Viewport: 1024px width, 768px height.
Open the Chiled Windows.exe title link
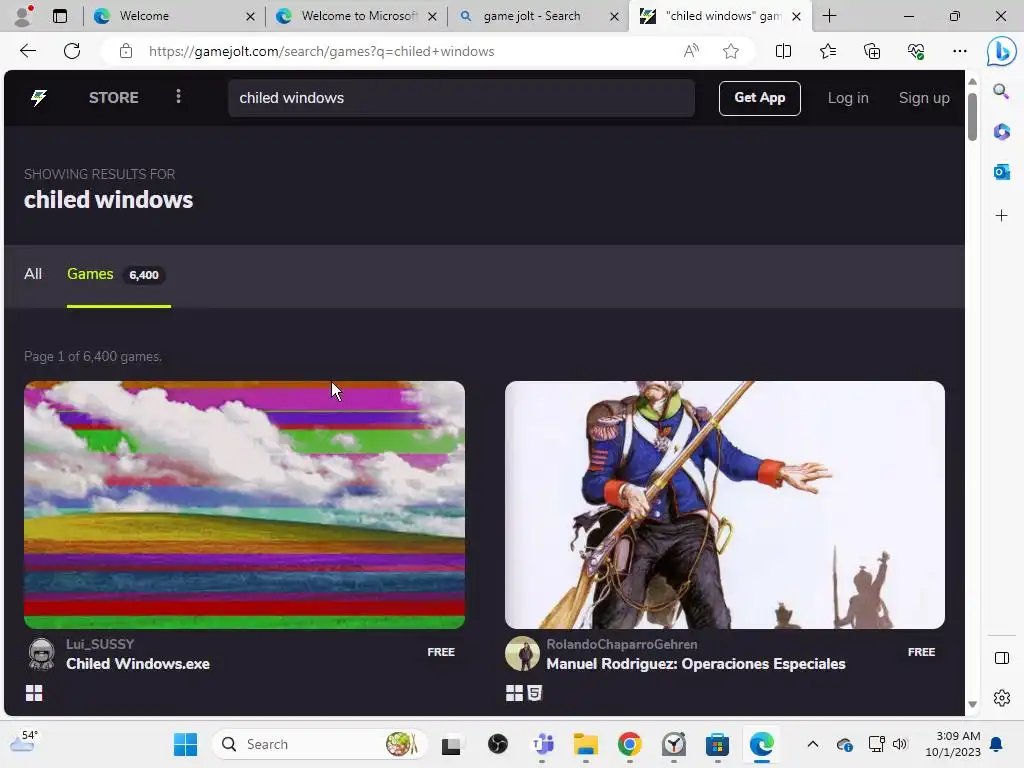coord(138,664)
